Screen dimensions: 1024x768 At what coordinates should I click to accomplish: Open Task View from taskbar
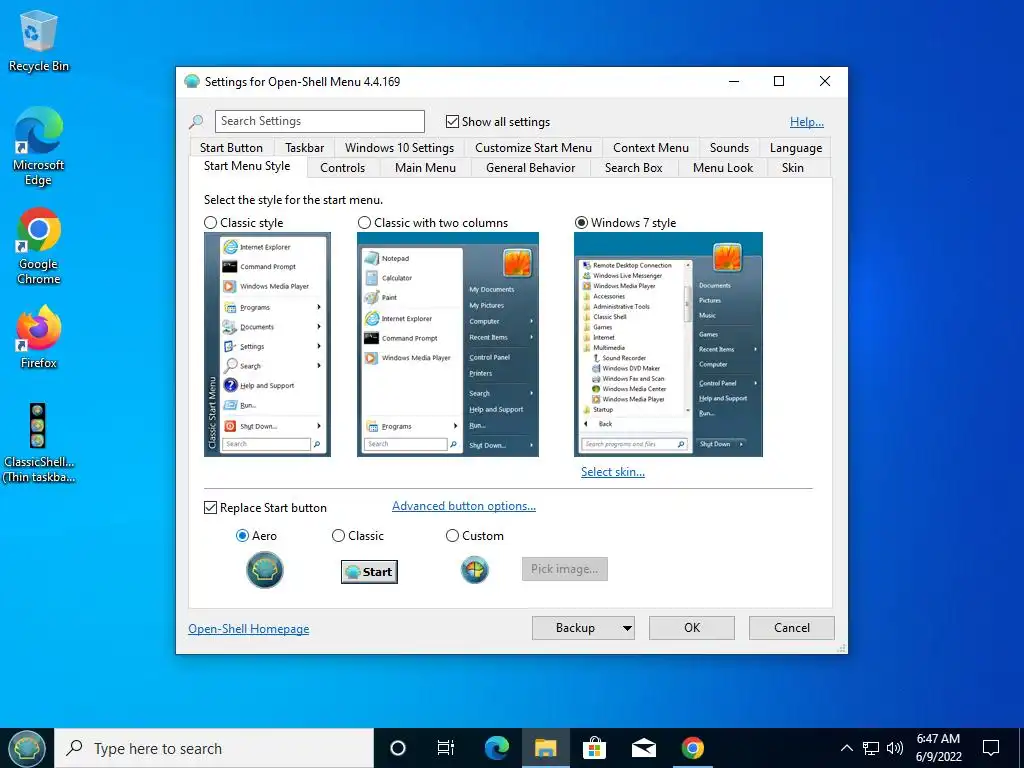(446, 748)
